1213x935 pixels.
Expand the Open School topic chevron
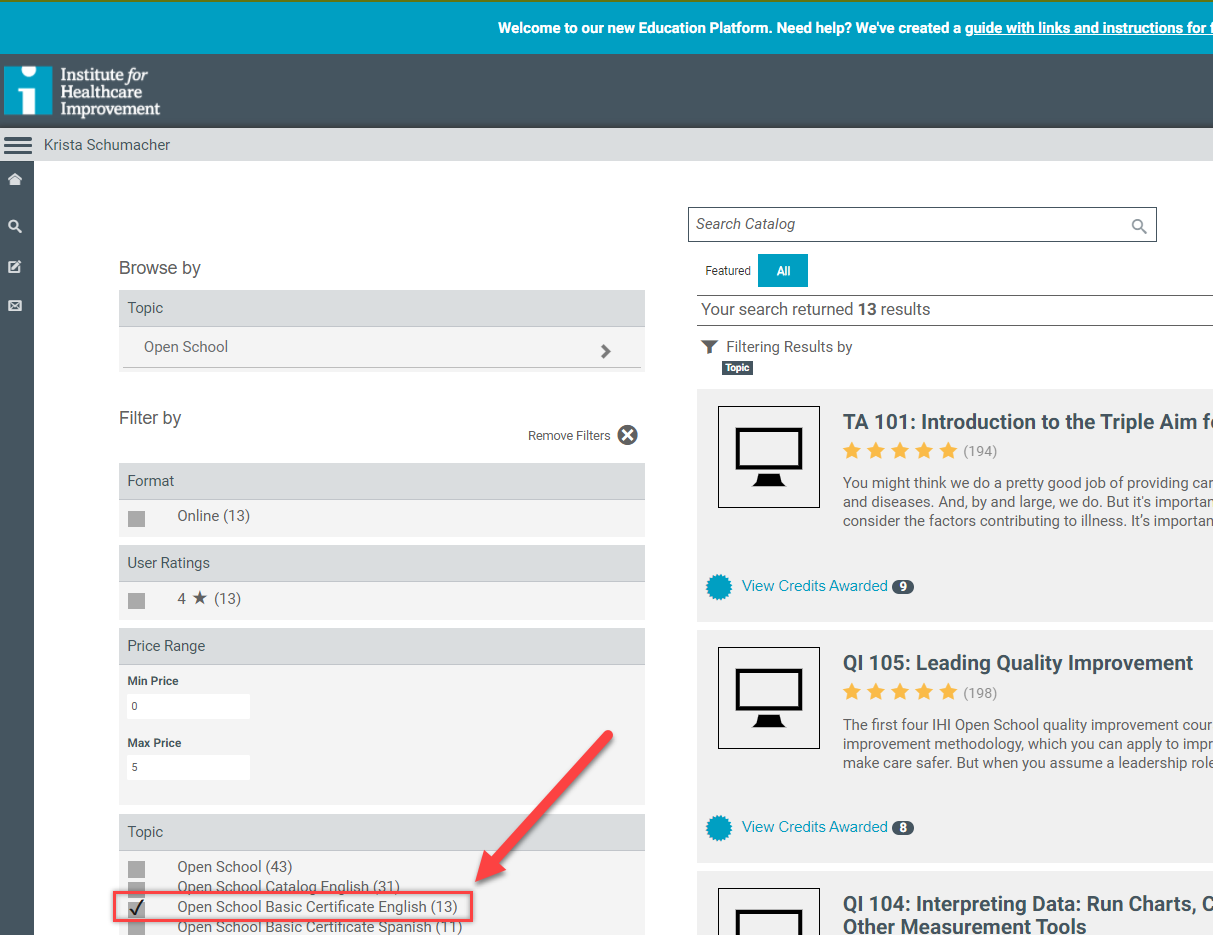point(605,351)
